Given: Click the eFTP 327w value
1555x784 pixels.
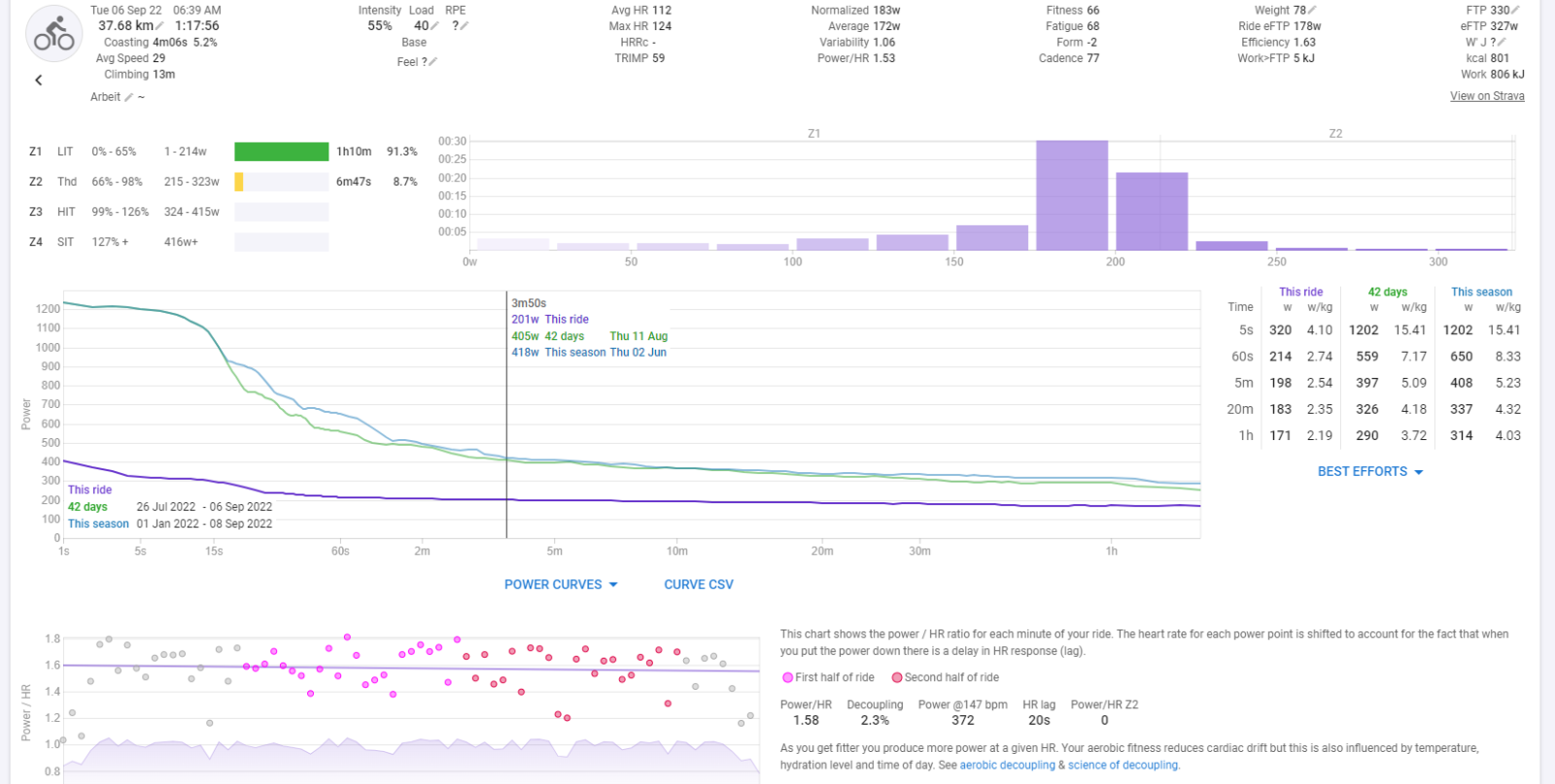Looking at the screenshot, I should (1504, 26).
